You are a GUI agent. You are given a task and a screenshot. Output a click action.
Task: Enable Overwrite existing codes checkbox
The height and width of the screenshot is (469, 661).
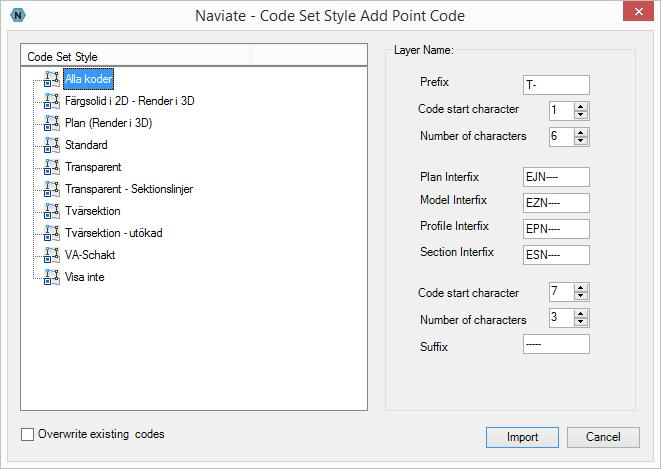pyautogui.click(x=27, y=434)
